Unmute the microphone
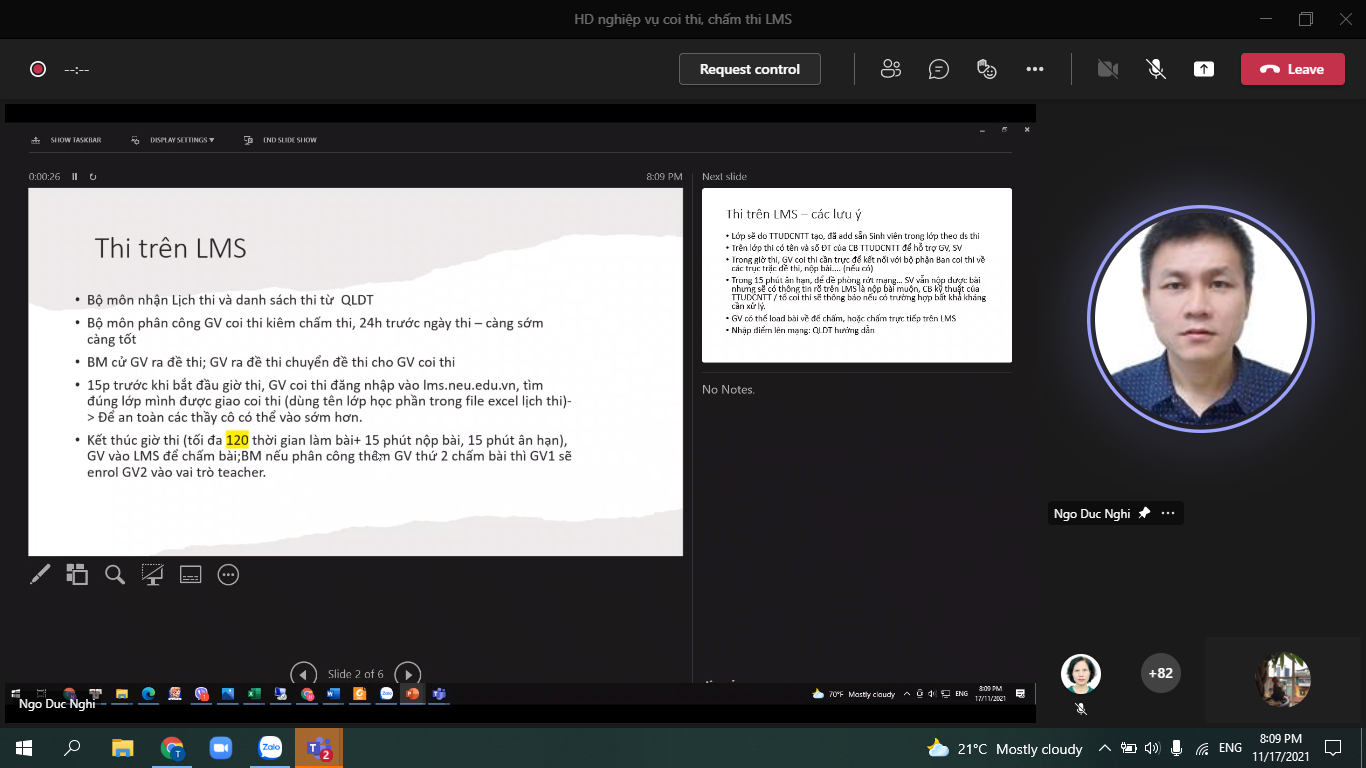This screenshot has width=1366, height=768. click(x=1155, y=69)
